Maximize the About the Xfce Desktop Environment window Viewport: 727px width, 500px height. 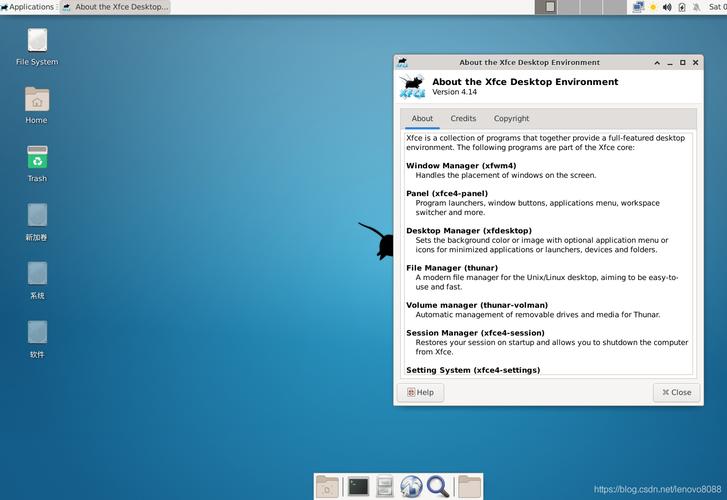(682, 63)
